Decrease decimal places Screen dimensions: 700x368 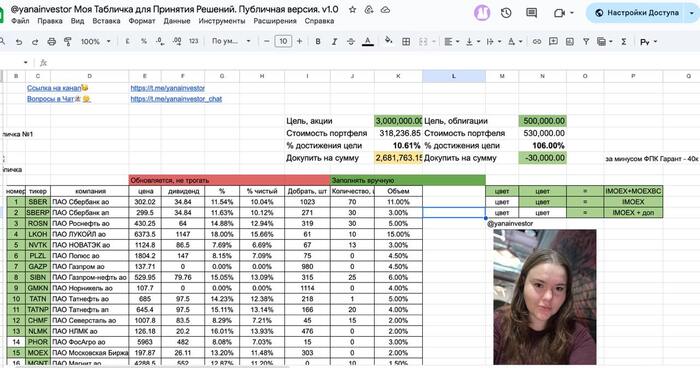pos(160,41)
